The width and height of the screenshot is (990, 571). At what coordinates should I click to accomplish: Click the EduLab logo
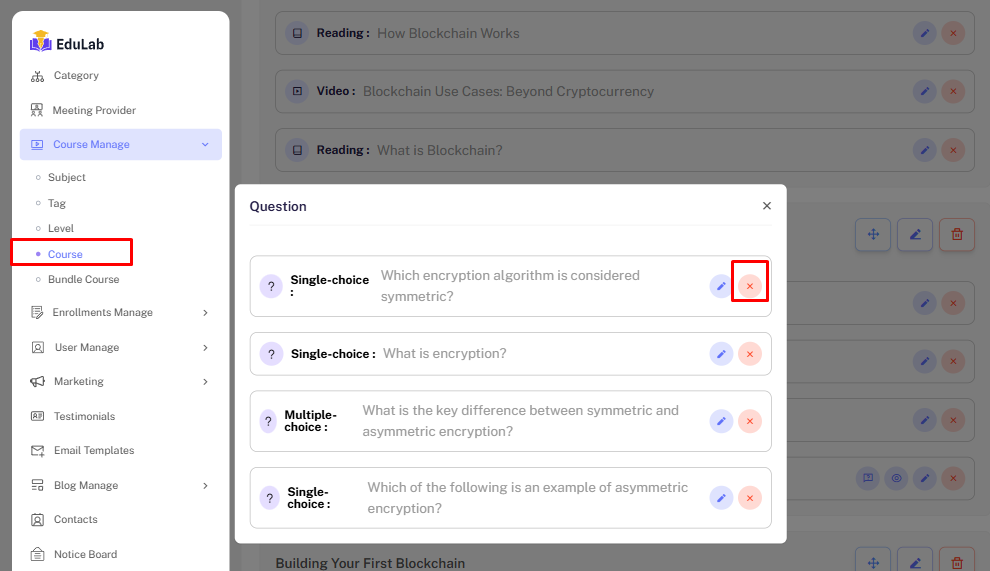coord(67,43)
